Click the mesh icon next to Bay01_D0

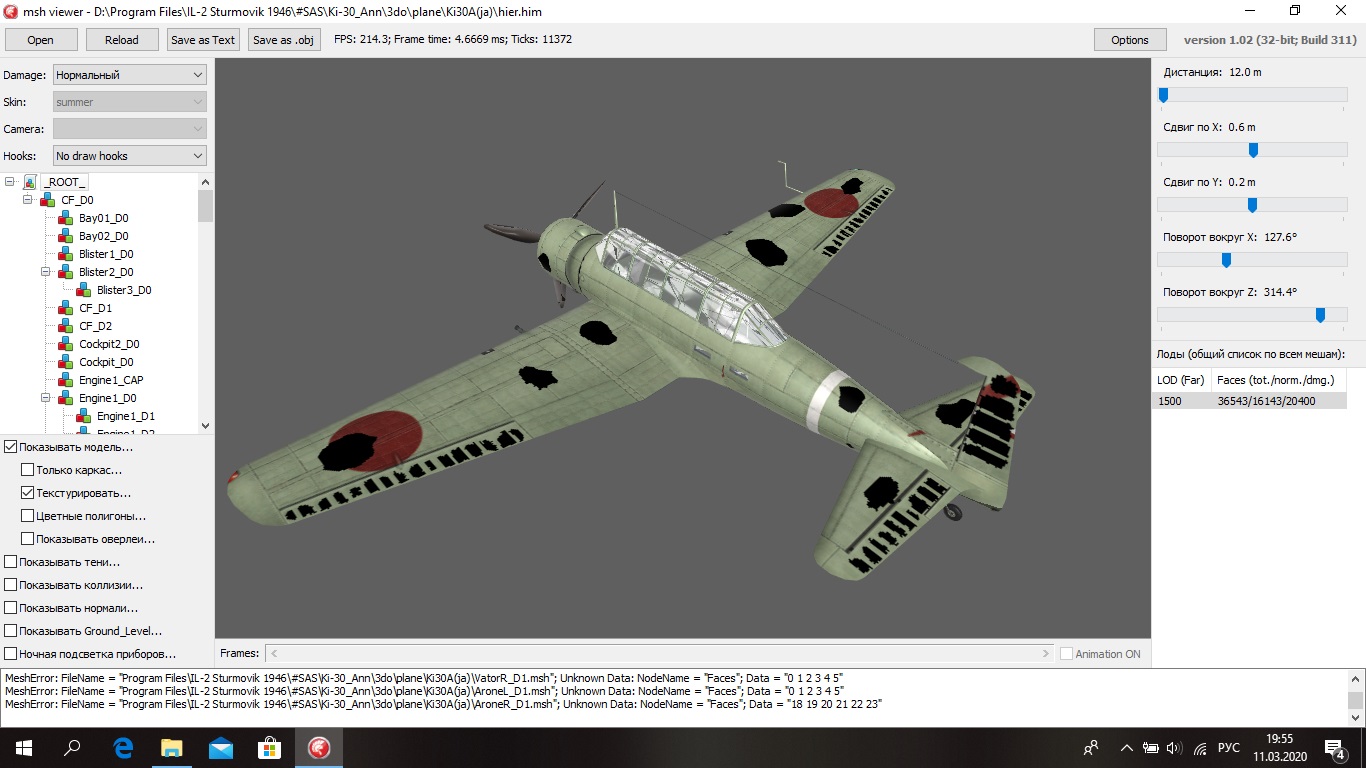65,218
